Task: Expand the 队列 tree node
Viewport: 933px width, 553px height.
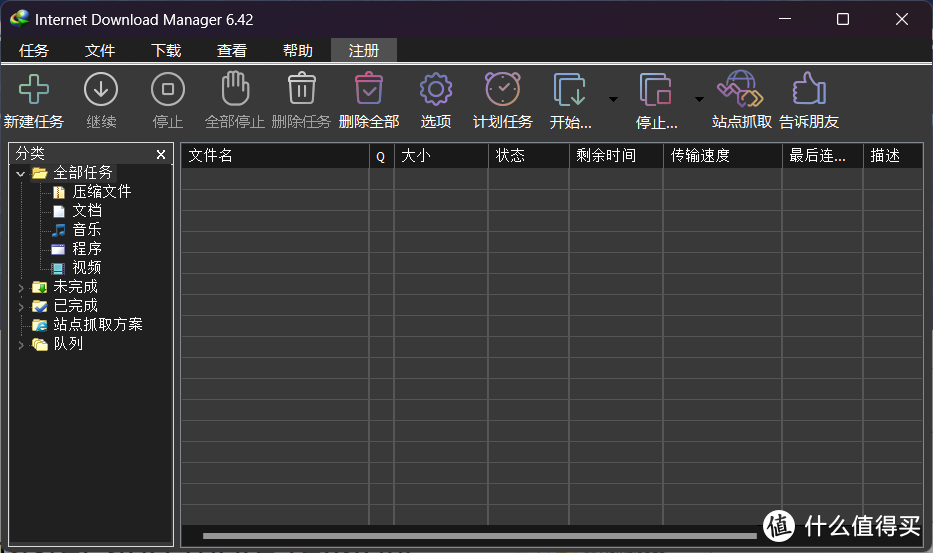Action: coord(21,345)
